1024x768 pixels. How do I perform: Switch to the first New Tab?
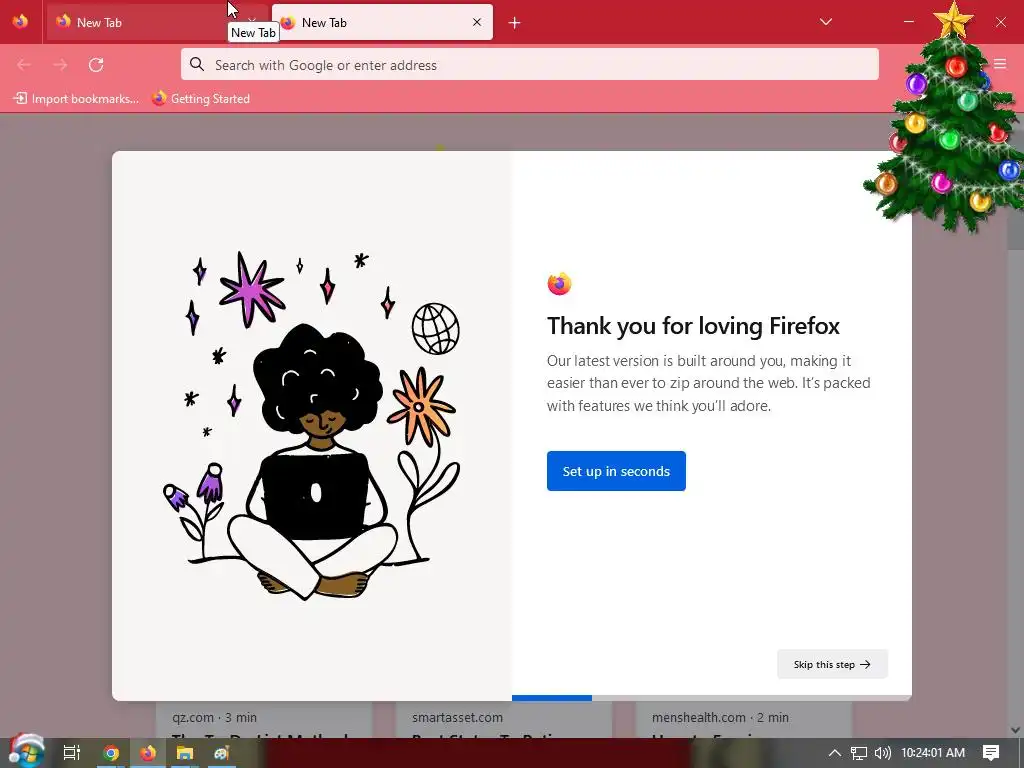point(156,22)
